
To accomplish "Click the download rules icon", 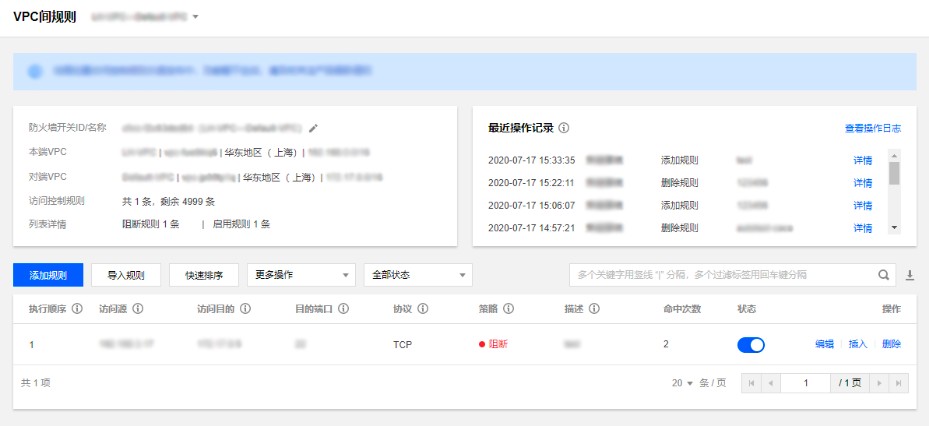I will [910, 275].
